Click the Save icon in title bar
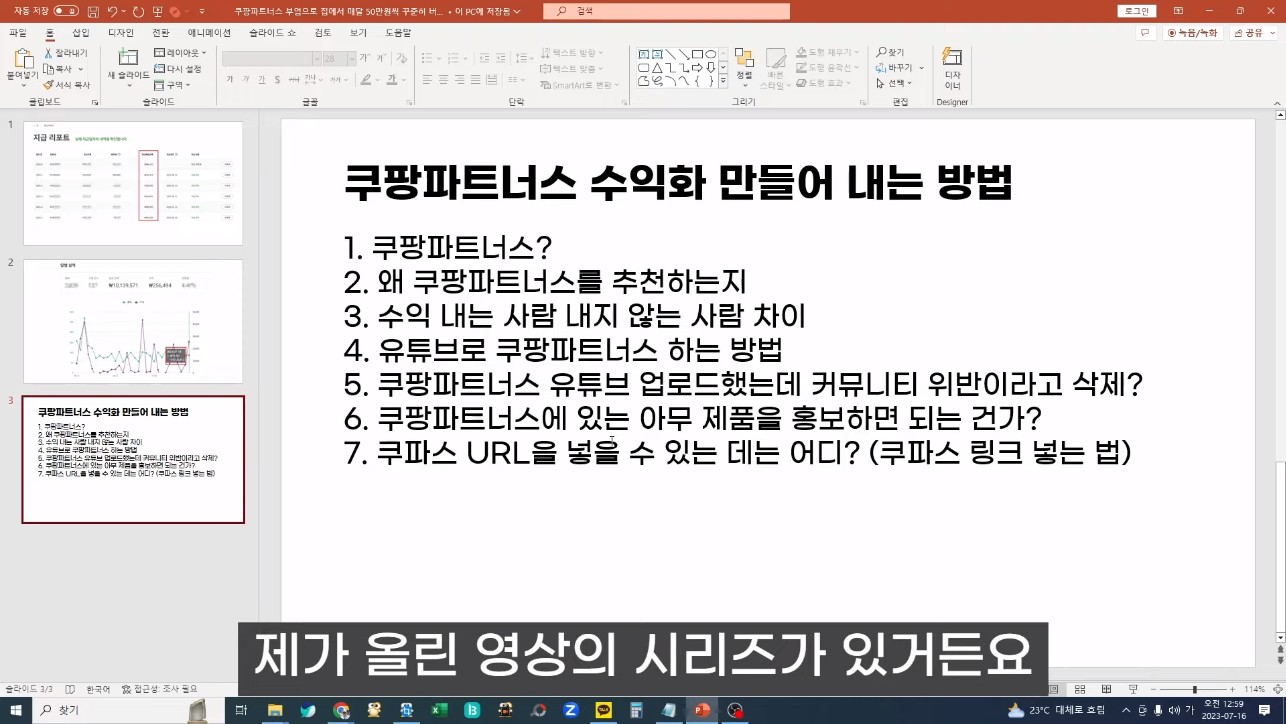Image resolution: width=1286 pixels, height=724 pixels. (93, 11)
